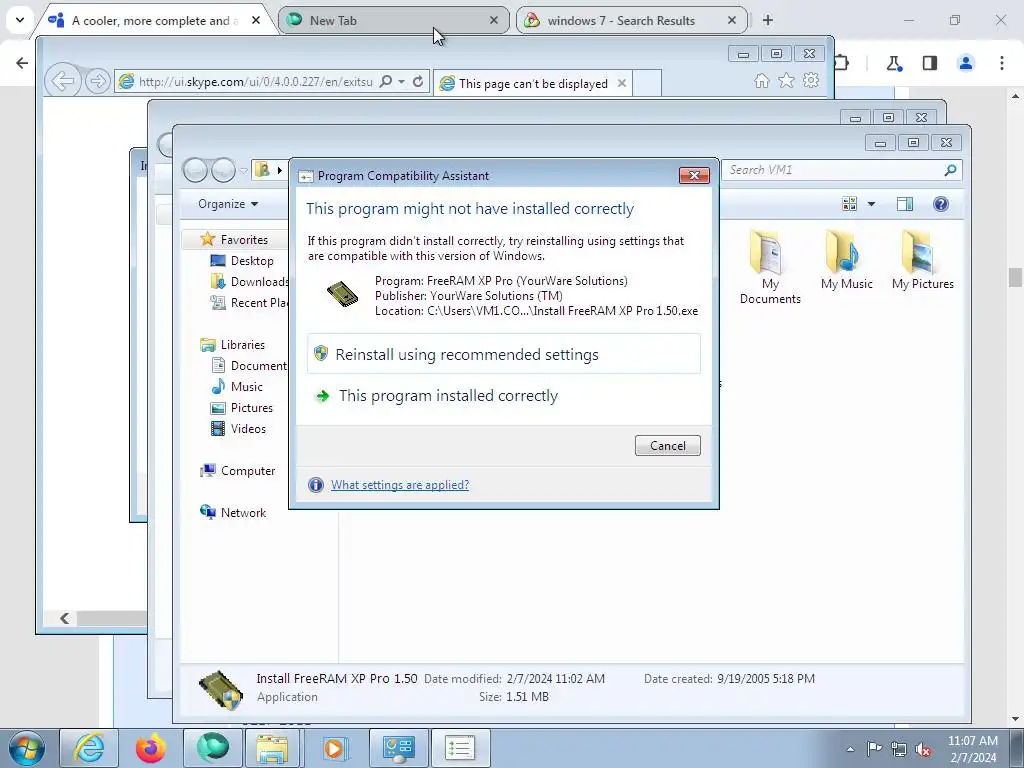Expand the Explorer breadcrumb arrow
Screen dimensions: 1024x768
280,170
